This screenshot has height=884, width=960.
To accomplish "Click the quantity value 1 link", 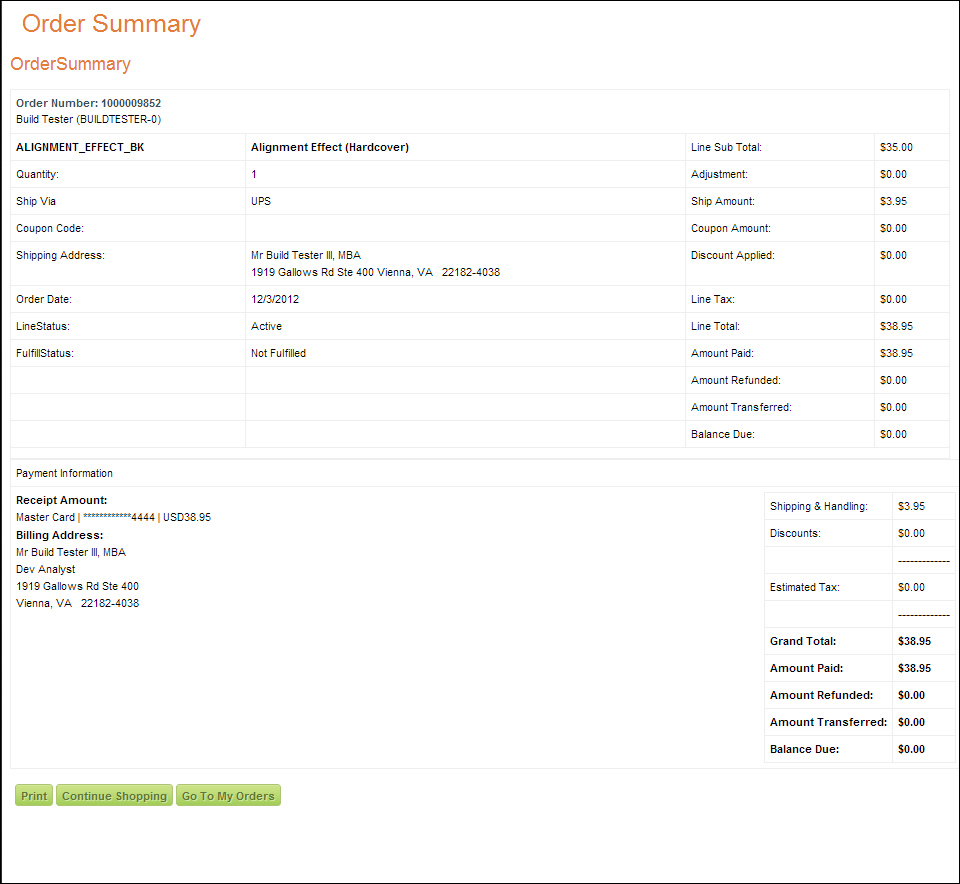I will (254, 174).
